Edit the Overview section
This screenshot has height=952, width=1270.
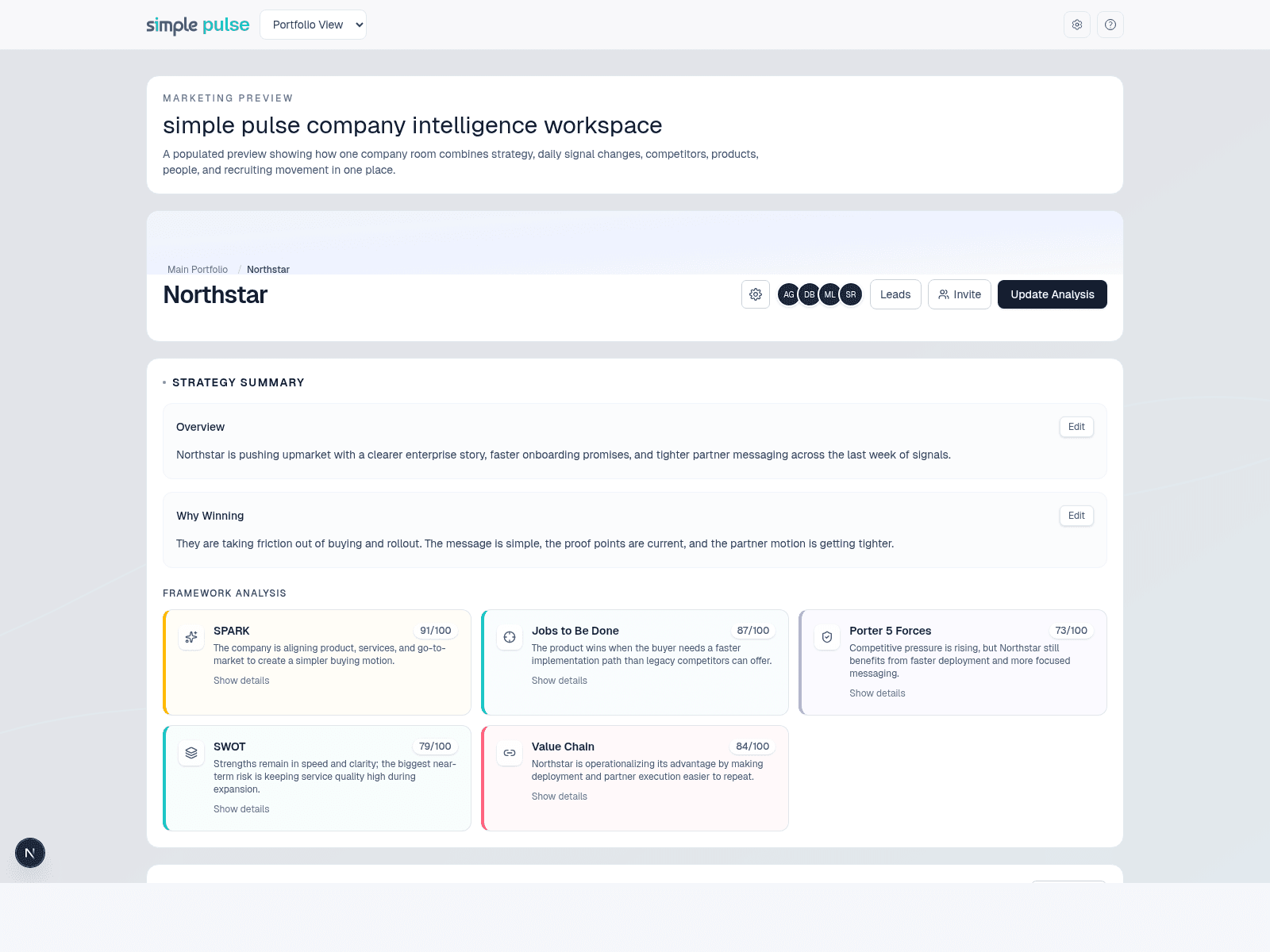pos(1076,427)
